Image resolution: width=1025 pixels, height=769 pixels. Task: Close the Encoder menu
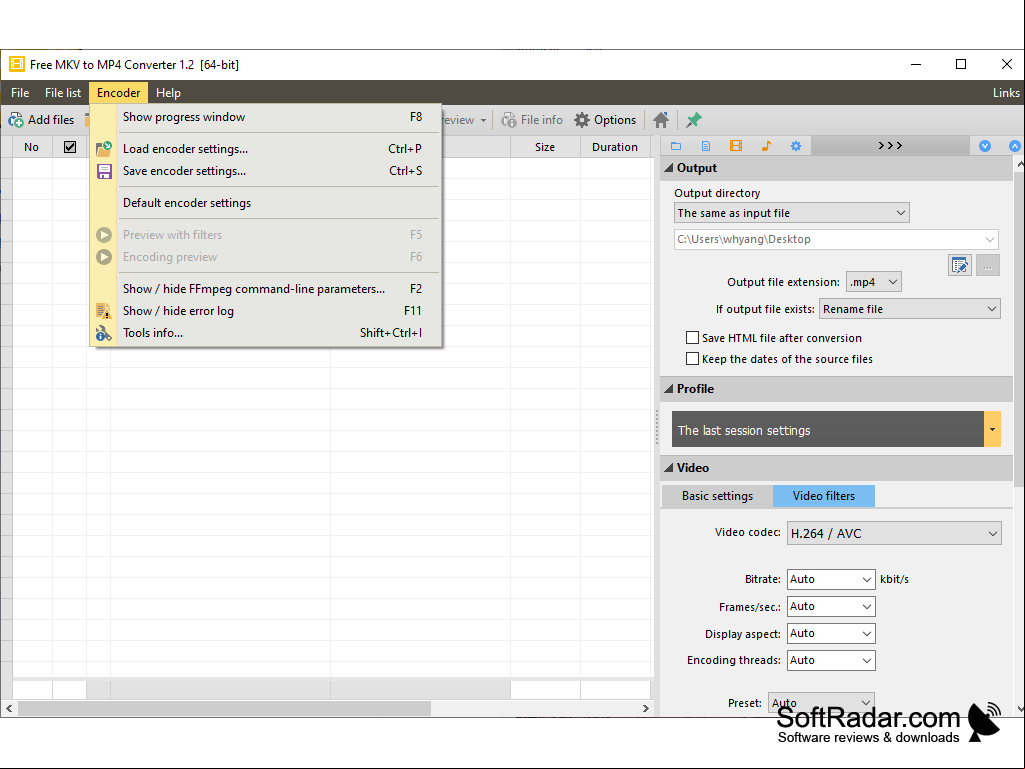coord(118,93)
